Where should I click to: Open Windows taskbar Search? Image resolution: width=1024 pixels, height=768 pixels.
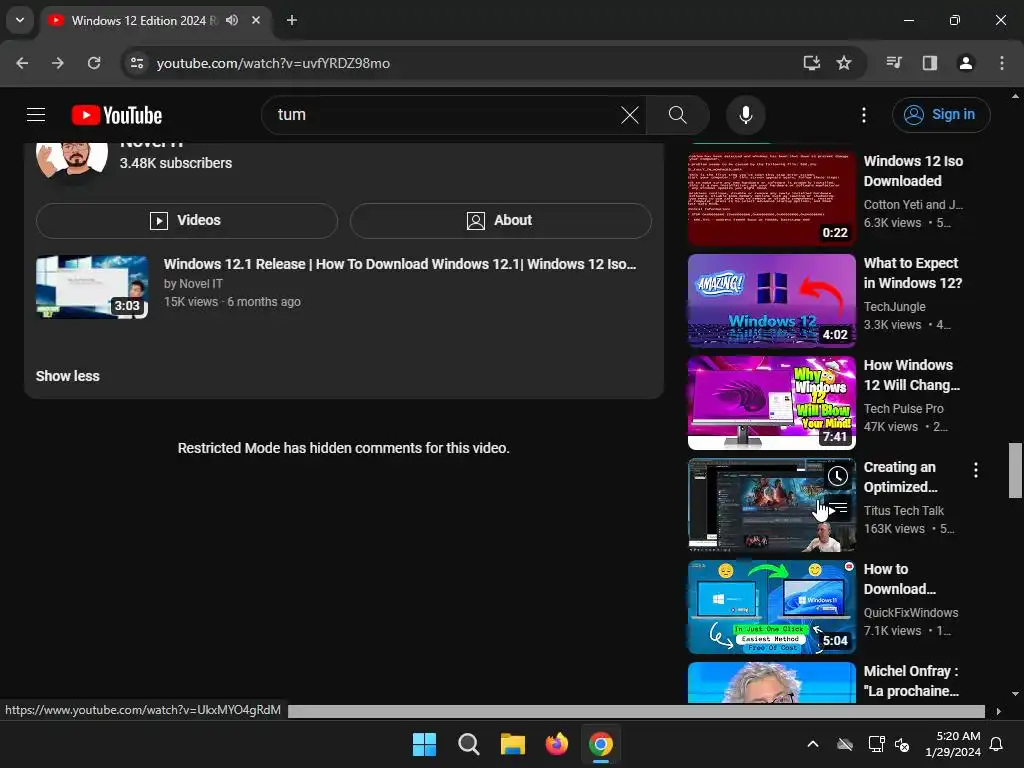coord(469,744)
